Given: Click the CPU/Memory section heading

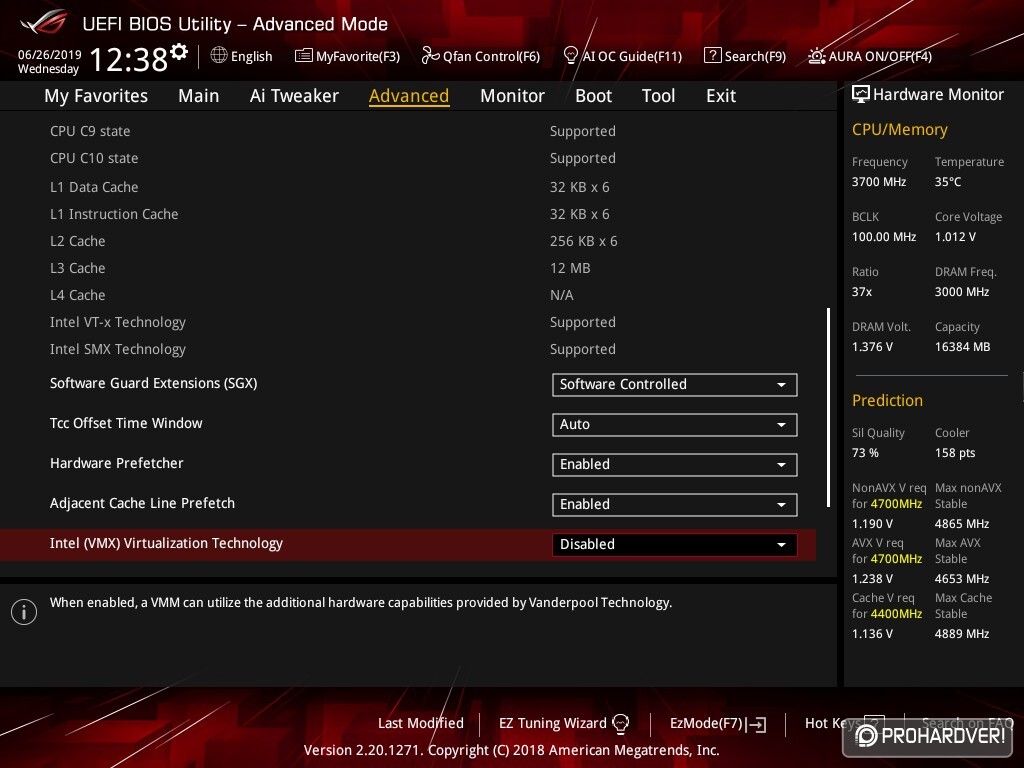Looking at the screenshot, I should (x=899, y=130).
